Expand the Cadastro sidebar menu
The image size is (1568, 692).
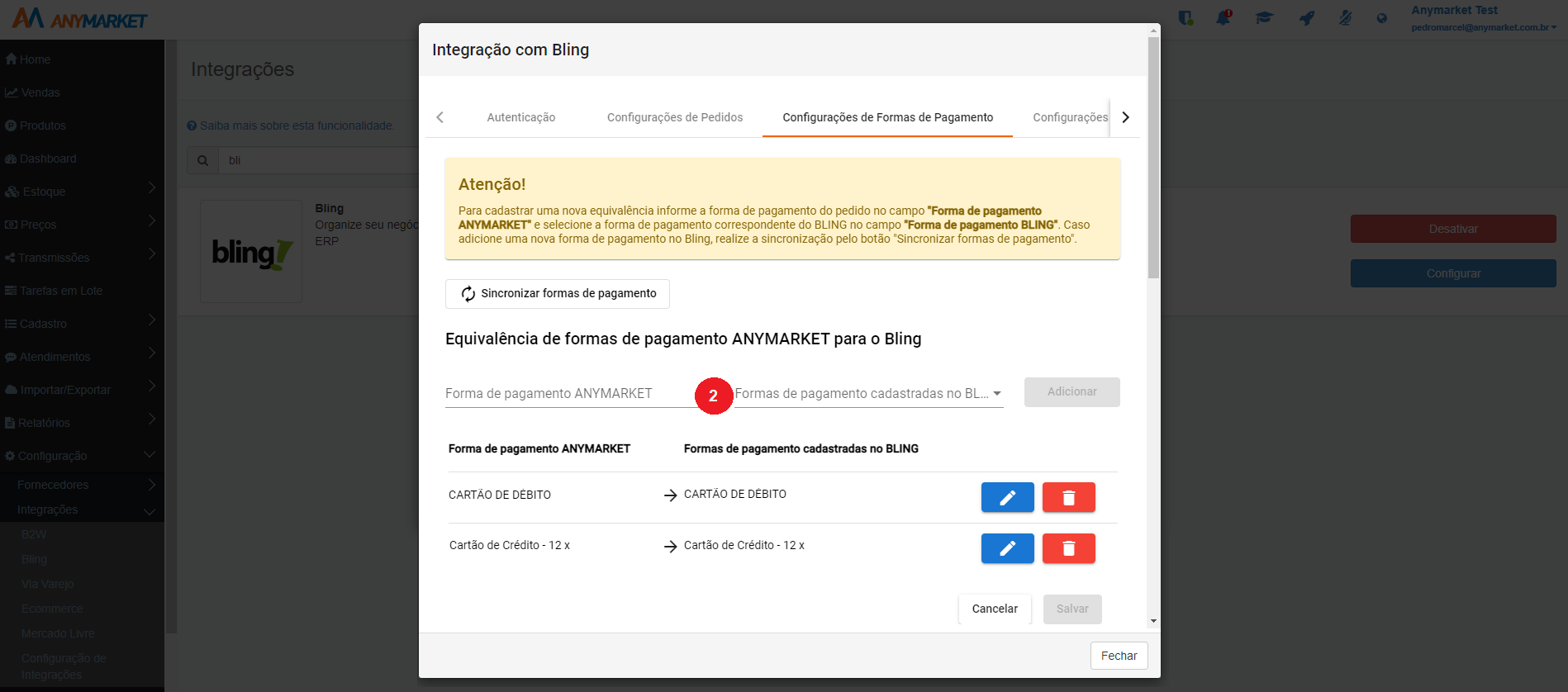click(82, 324)
